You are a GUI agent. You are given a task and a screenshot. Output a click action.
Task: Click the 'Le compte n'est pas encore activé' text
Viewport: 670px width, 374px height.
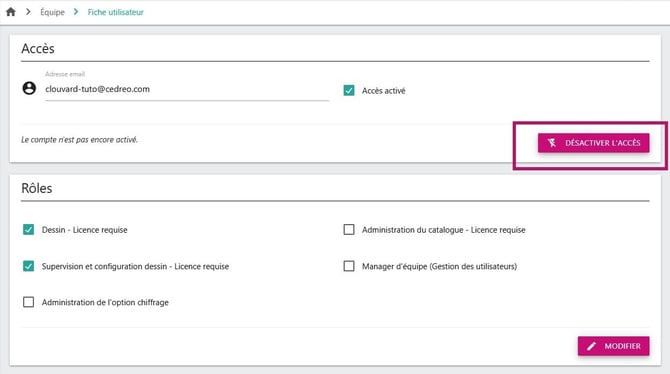point(79,140)
